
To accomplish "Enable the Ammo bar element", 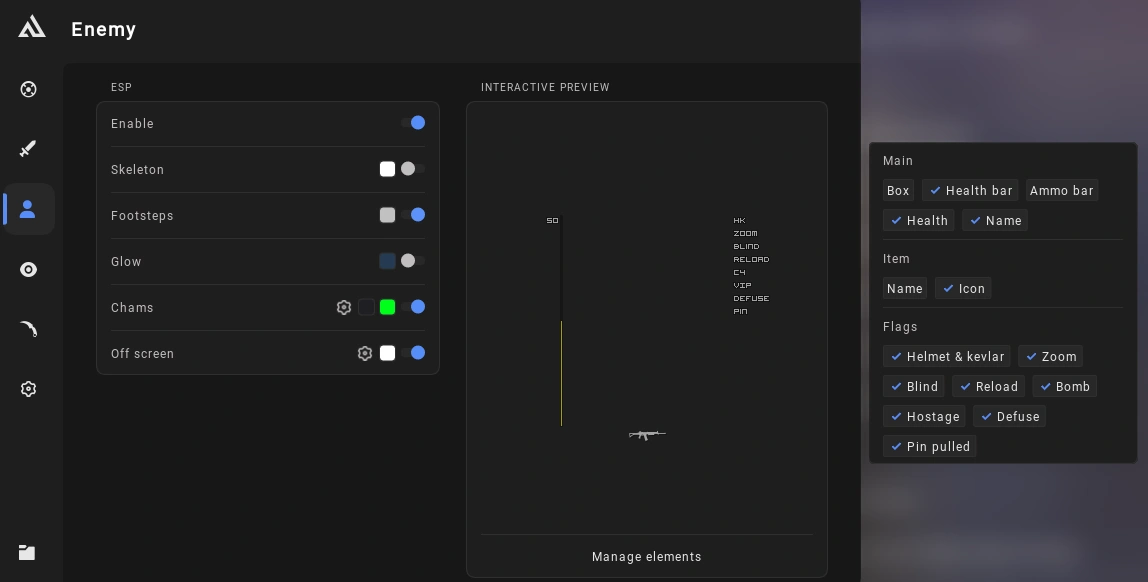I will coord(1062,190).
